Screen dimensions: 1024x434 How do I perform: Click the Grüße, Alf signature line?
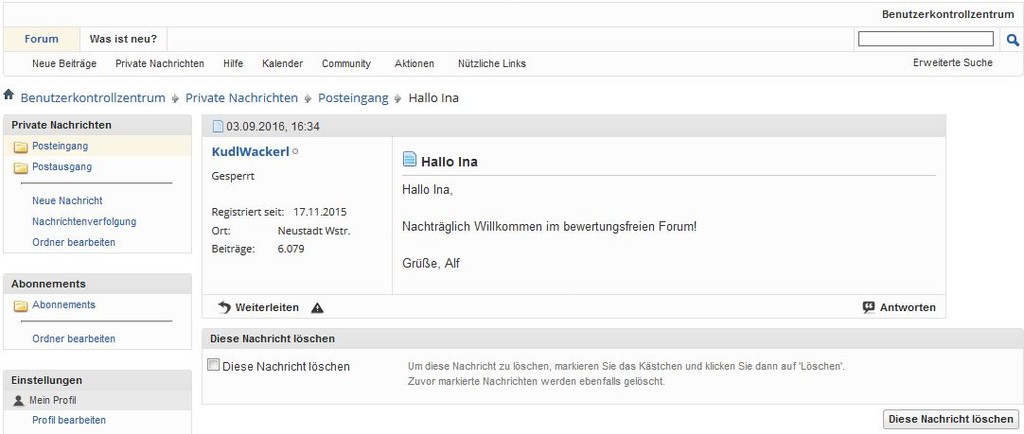432,264
